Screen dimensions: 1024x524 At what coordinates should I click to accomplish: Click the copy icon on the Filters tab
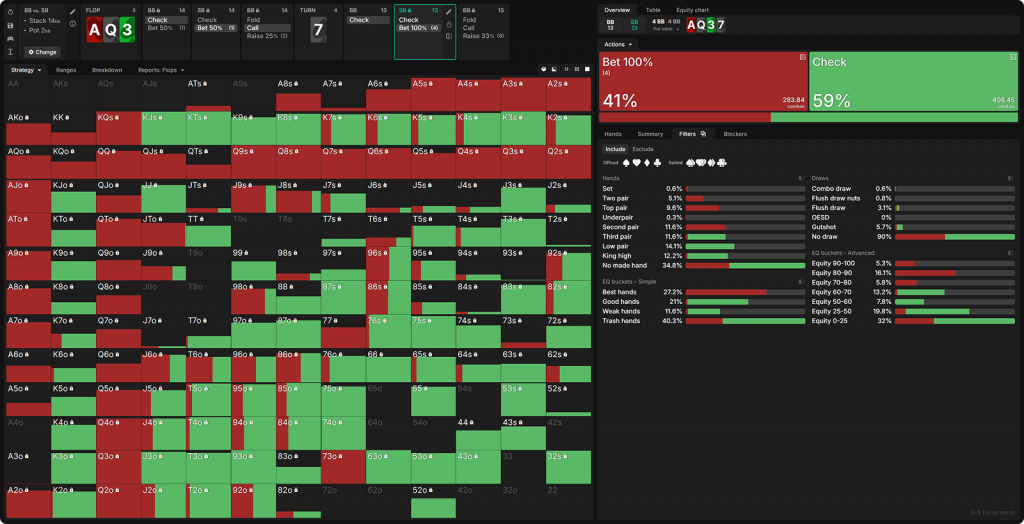[703, 133]
